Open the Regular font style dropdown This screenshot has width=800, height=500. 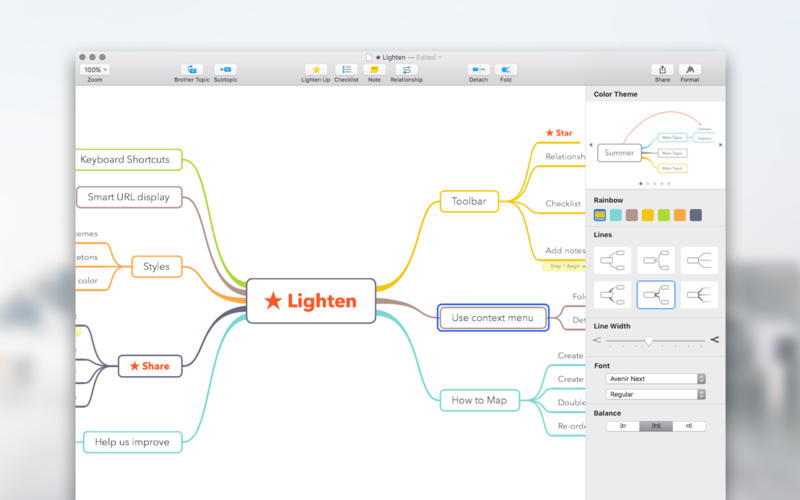[656, 394]
